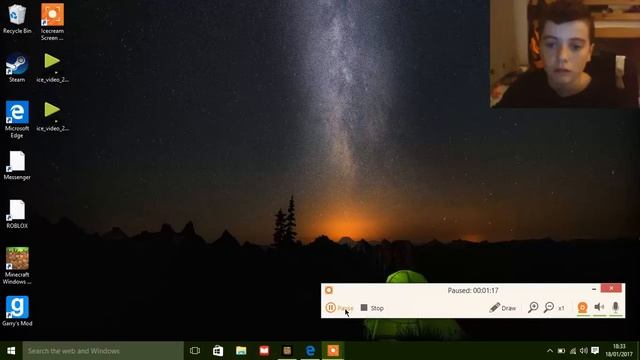Click the x1 zoom level indicator
This screenshot has height=360, width=640.
tap(561, 308)
